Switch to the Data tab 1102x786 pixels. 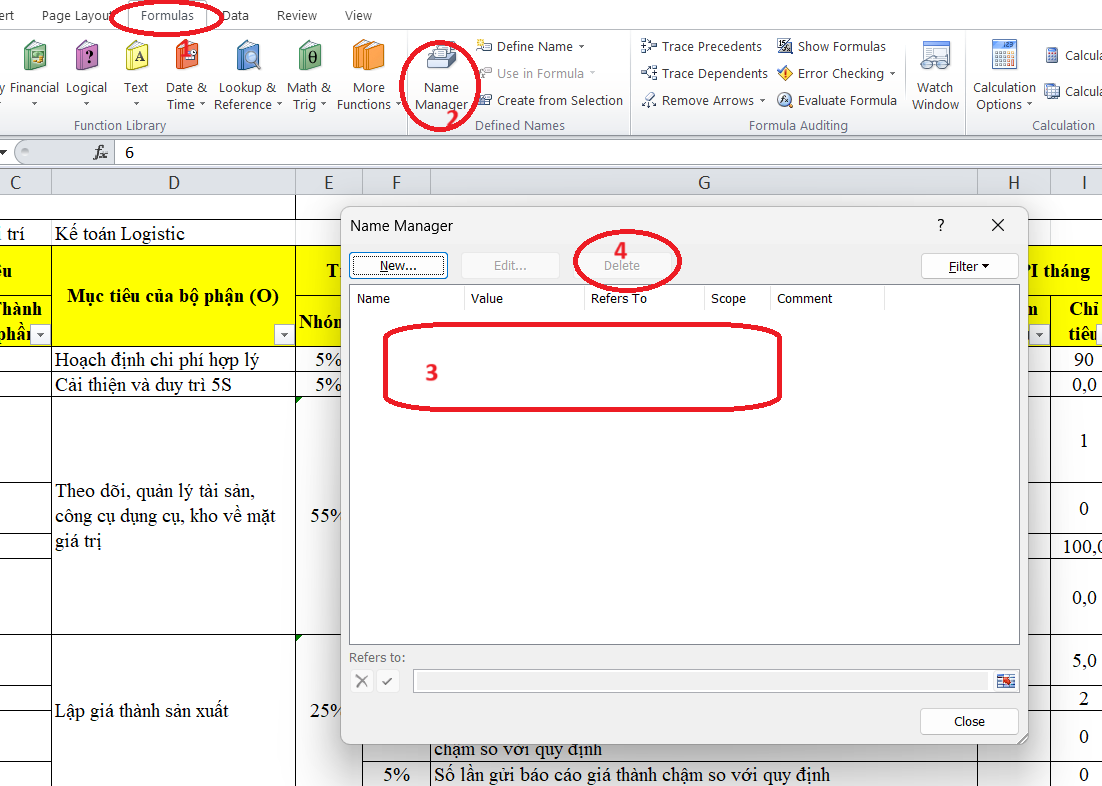coord(235,16)
